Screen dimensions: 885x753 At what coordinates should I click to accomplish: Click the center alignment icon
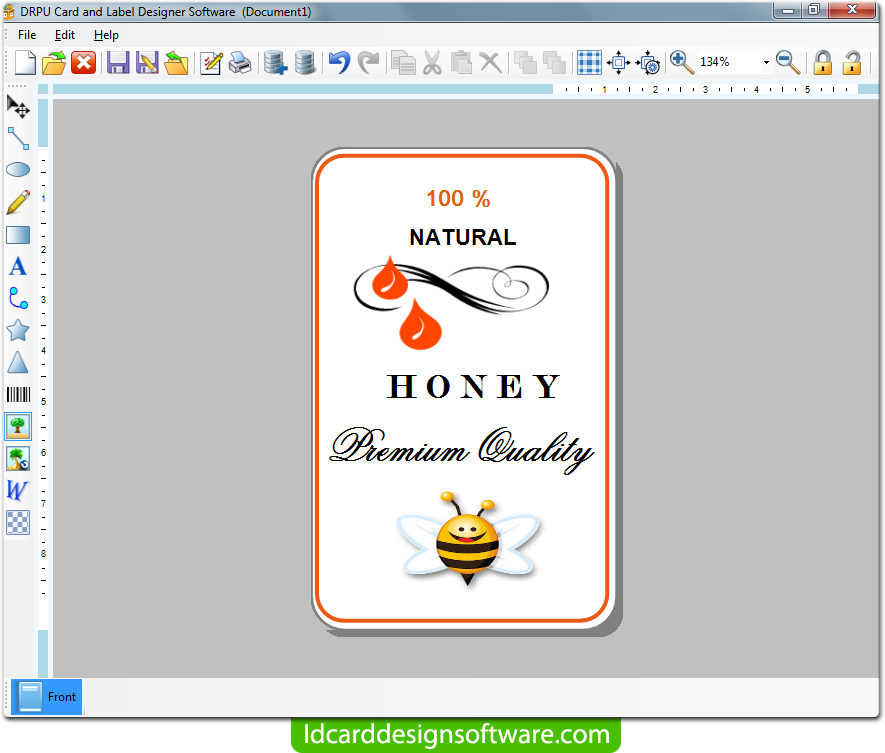618,63
